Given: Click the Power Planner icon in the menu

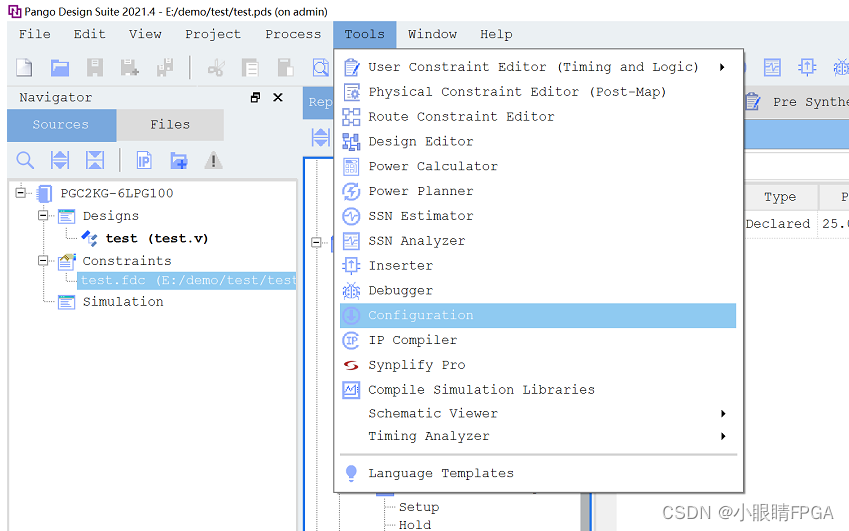Looking at the screenshot, I should pyautogui.click(x=351, y=191).
